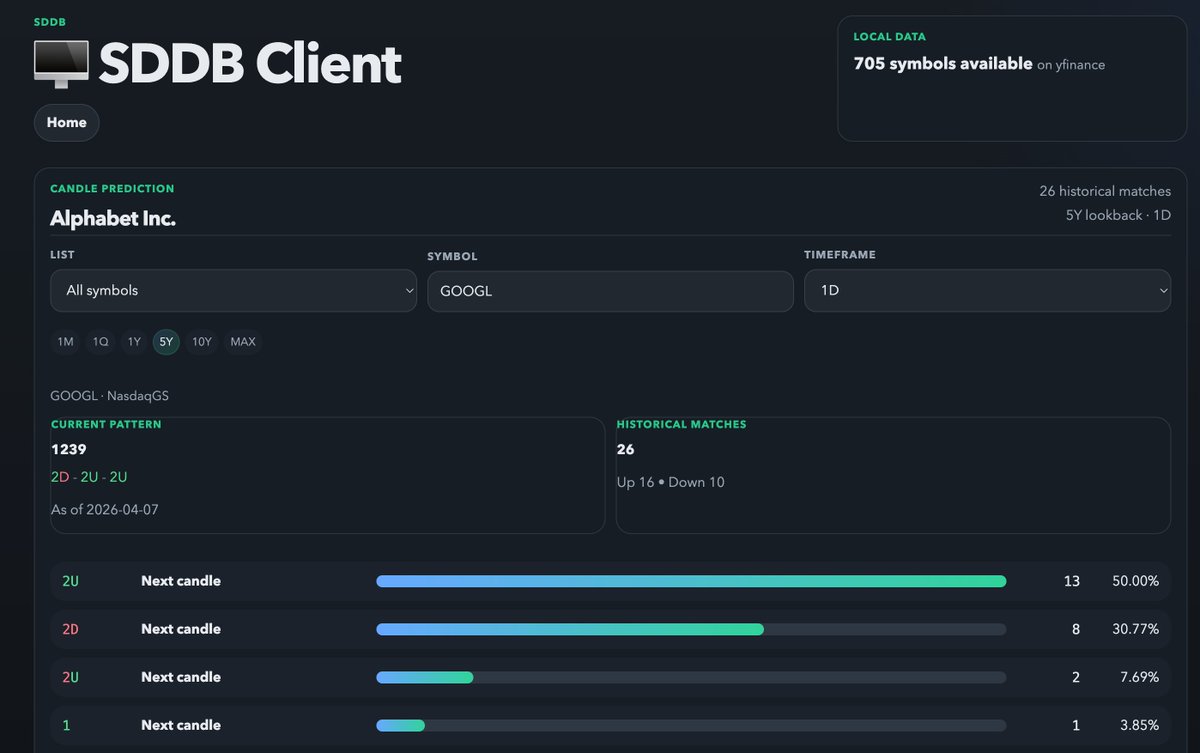Click the 'GOOGL · NasdaqGS' label

[109, 396]
